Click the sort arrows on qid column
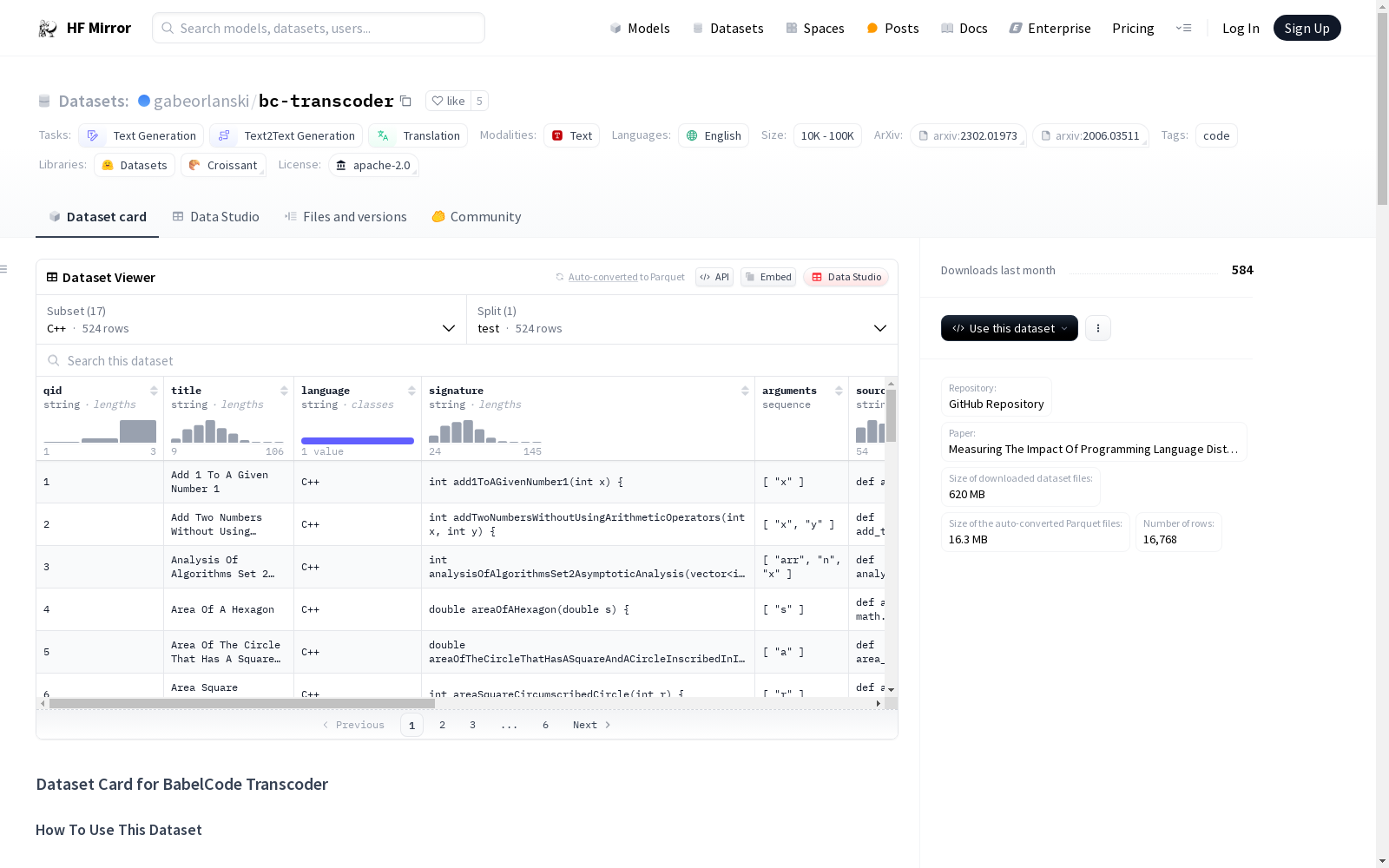The height and width of the screenshot is (868, 1389). point(154,391)
